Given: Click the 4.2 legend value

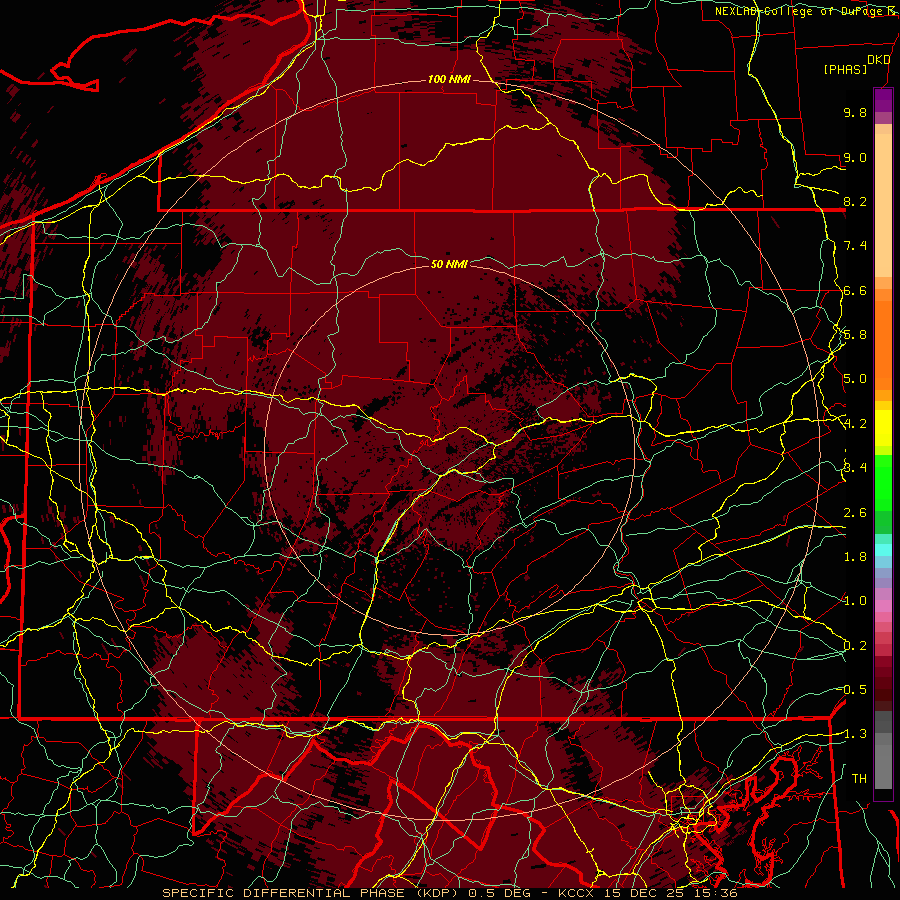Looking at the screenshot, I should tap(855, 424).
